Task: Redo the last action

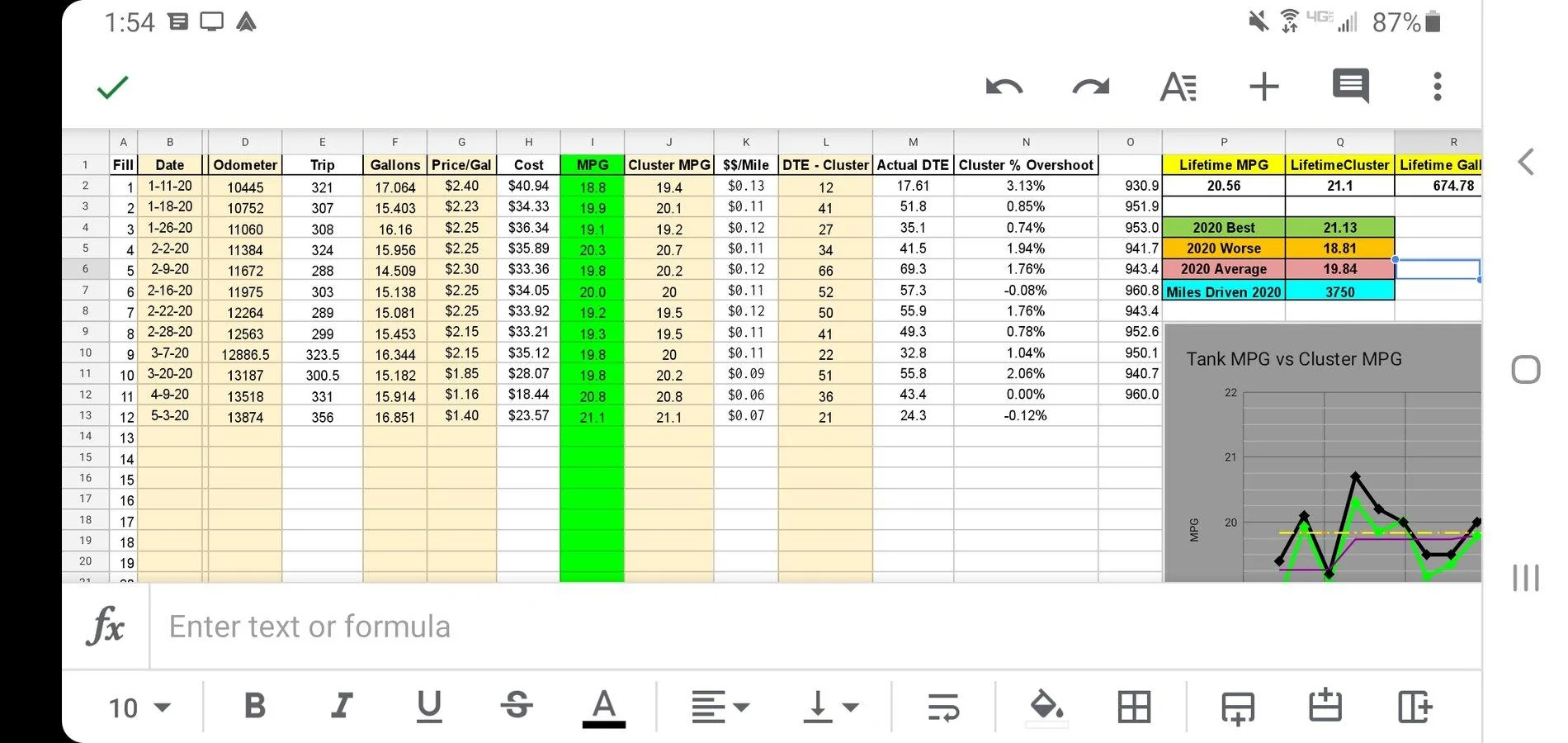Action: pos(1091,87)
